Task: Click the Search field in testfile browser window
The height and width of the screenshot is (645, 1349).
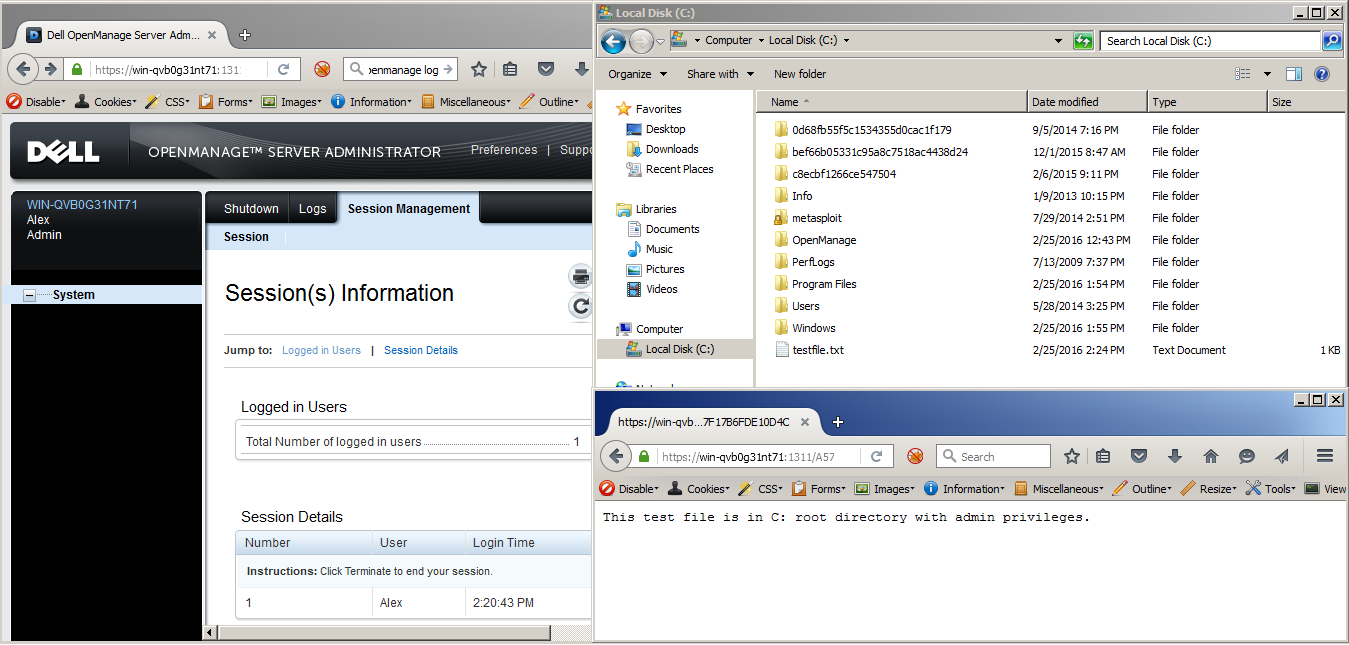Action: [993, 457]
